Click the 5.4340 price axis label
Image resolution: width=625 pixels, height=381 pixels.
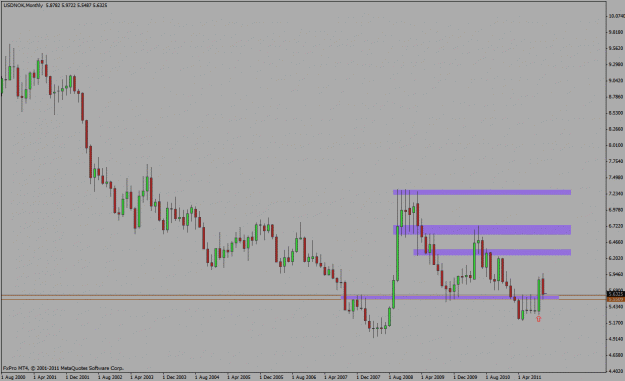616,306
